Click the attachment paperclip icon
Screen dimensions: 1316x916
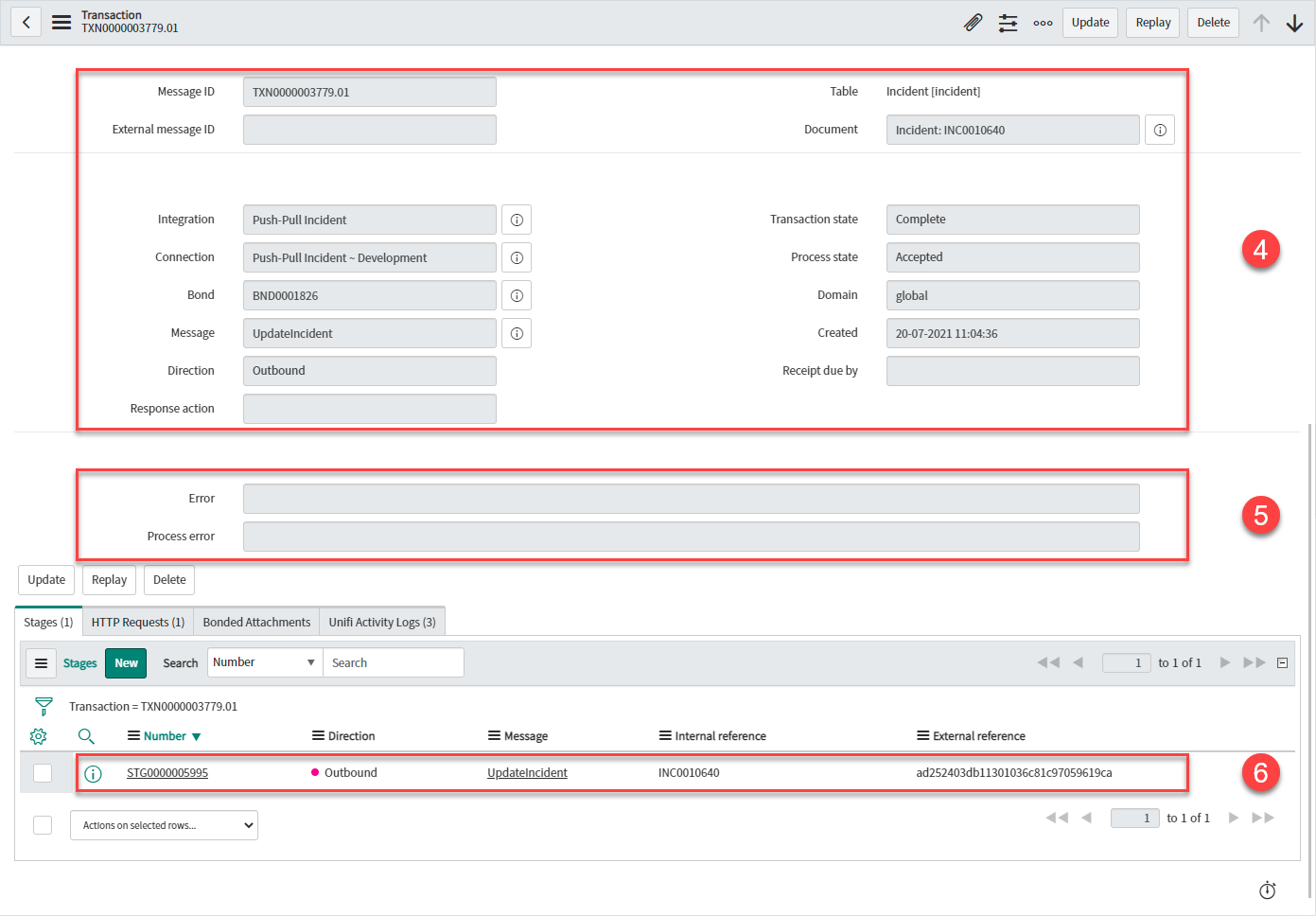973,23
